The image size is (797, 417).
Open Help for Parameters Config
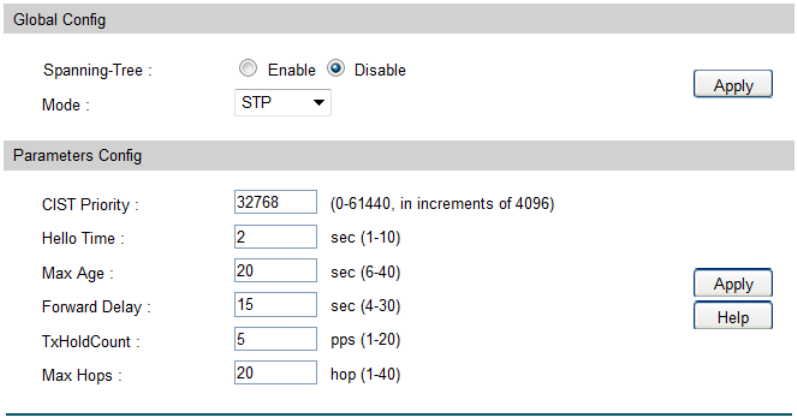pos(733,317)
